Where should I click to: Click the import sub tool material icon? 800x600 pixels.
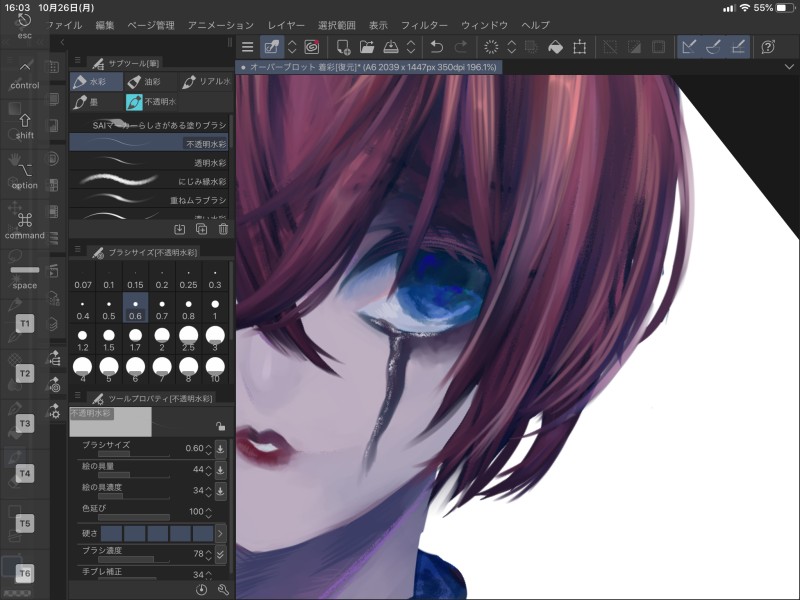tap(180, 230)
